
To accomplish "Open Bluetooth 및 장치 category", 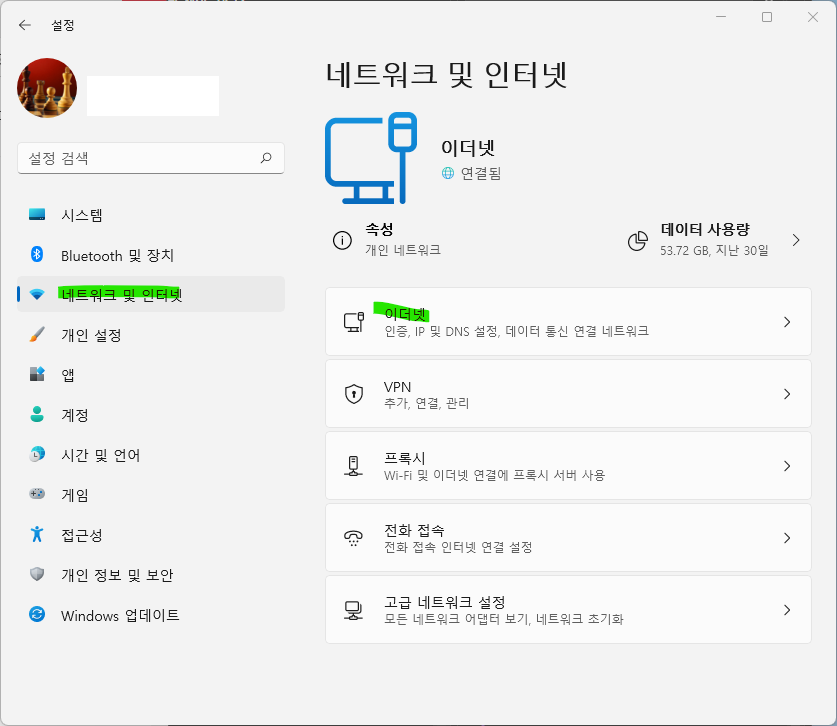I will point(151,255).
